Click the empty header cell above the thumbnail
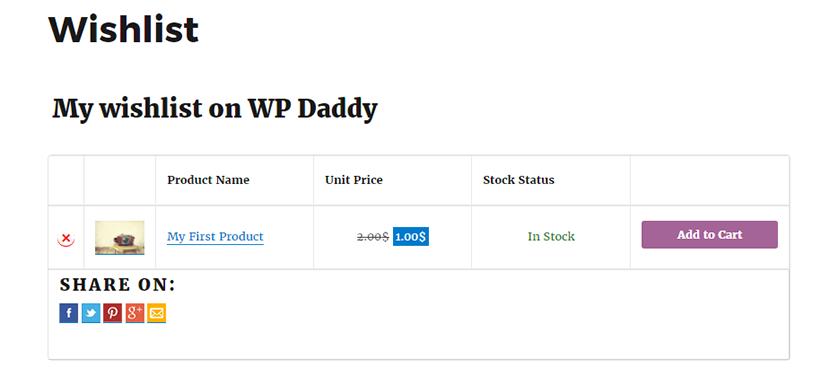 pos(120,180)
